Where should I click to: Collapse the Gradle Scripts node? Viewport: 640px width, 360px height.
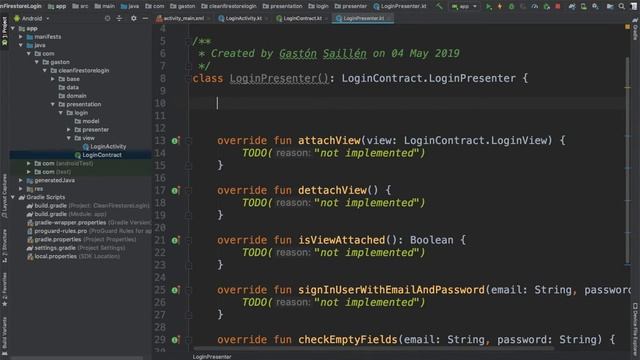click(13, 197)
